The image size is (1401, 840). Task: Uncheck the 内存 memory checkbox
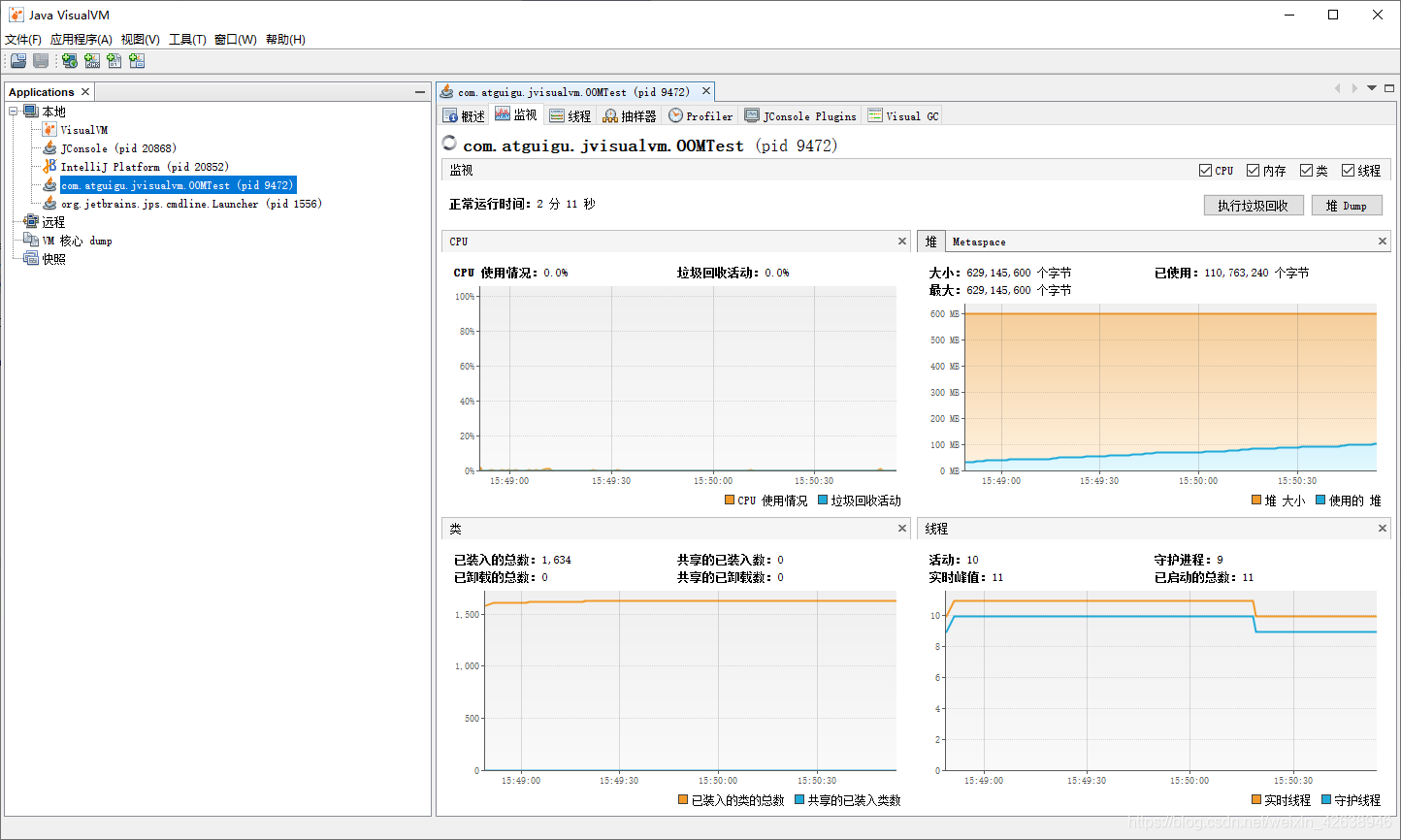pos(1253,170)
